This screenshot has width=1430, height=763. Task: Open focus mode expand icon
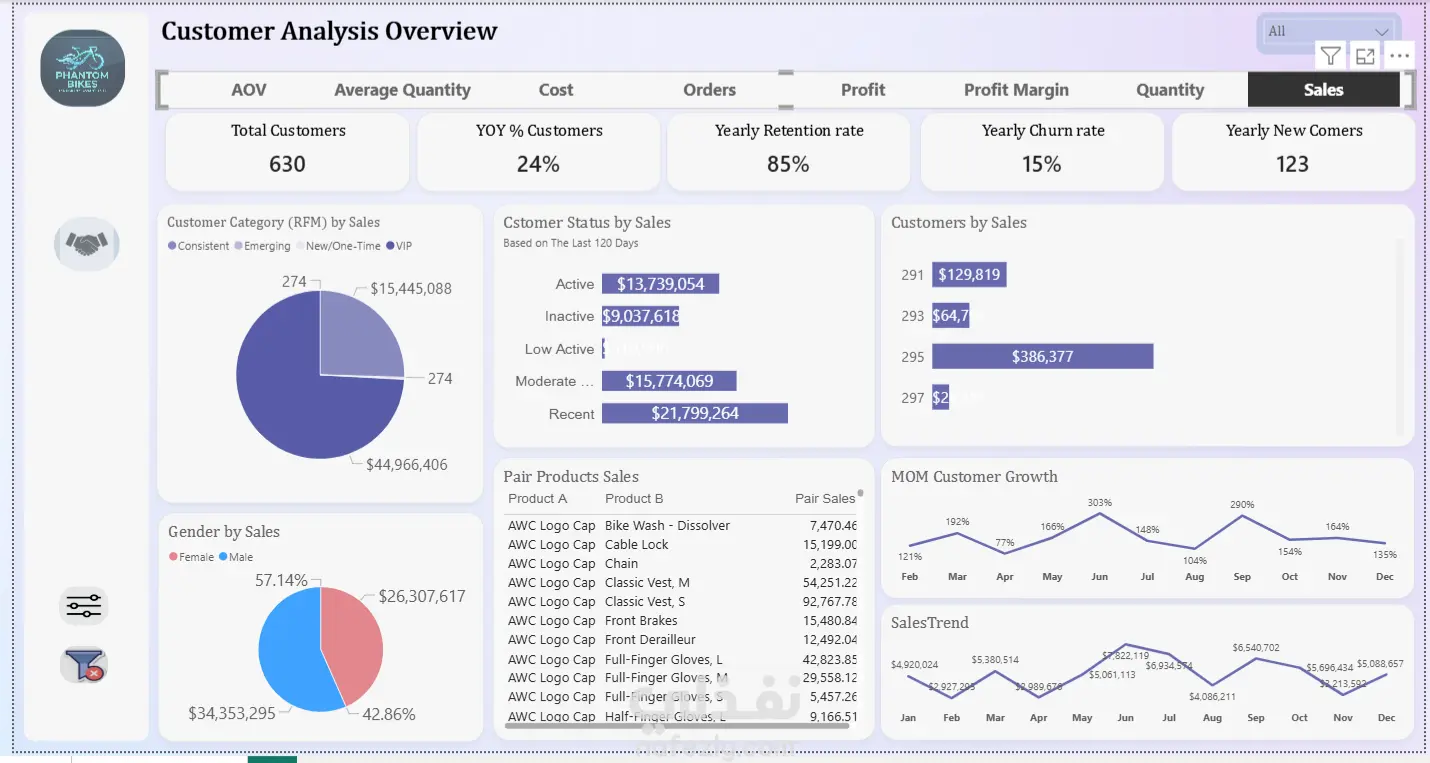coord(1365,56)
